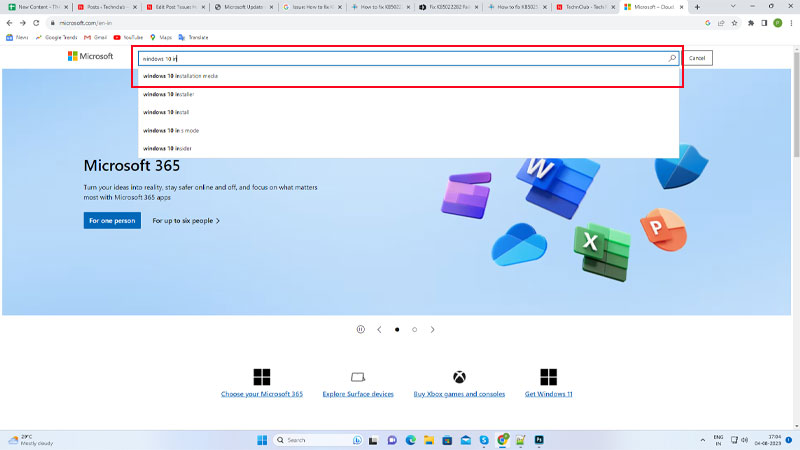
Task: Bookmark this page with the star icon
Action: [735, 23]
